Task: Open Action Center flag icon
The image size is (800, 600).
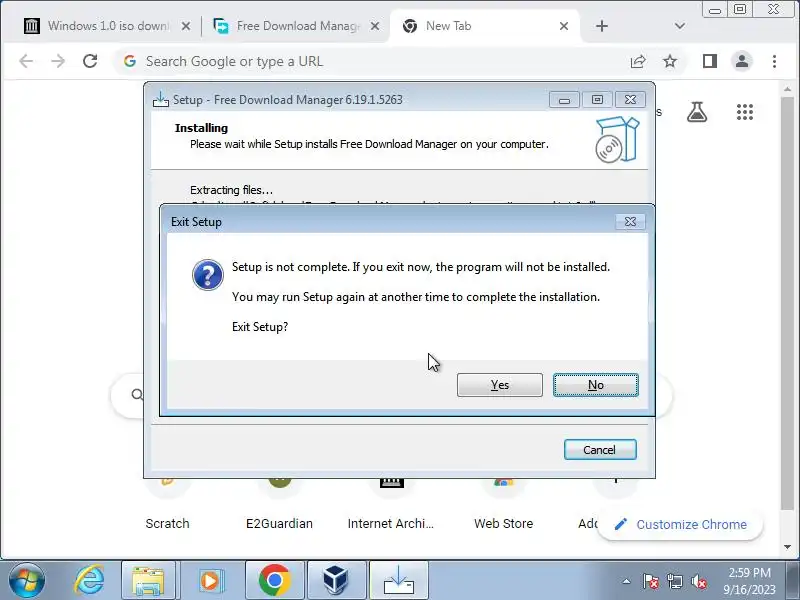Action: [651, 581]
